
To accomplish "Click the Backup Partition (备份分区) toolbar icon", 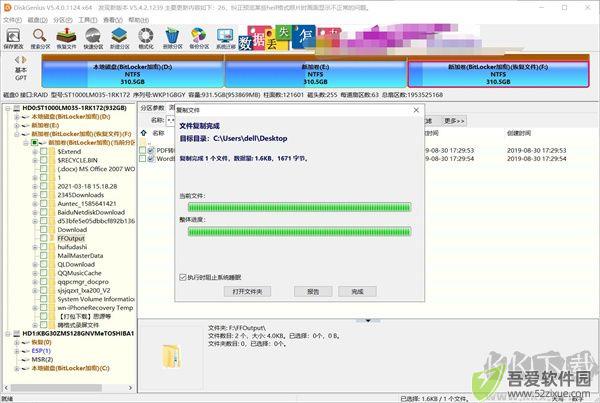I will point(199,36).
